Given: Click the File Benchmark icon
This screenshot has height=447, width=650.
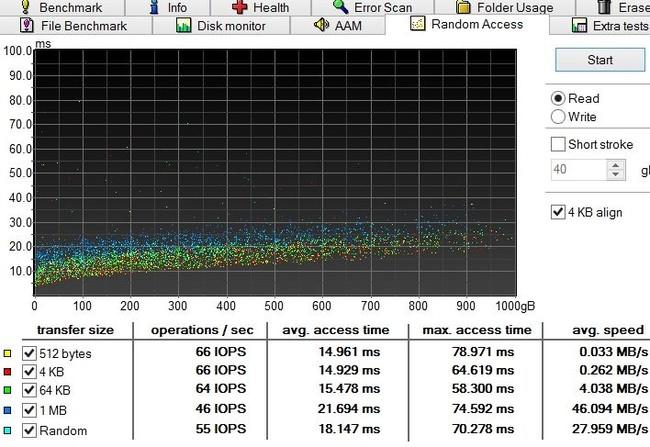Looking at the screenshot, I should pyautogui.click(x=27, y=25).
